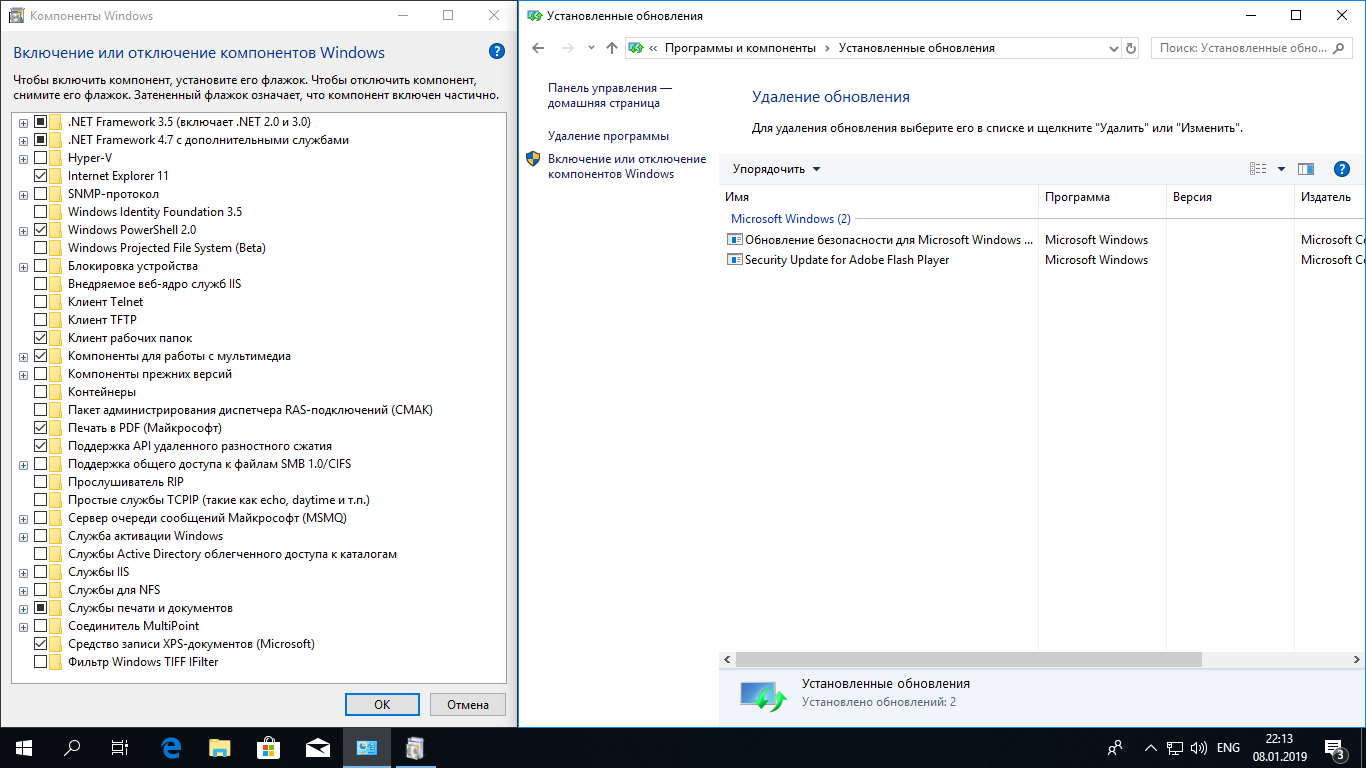
Task: Enable Фильтр Windows TIFF IFilter checkbox
Action: (x=41, y=662)
